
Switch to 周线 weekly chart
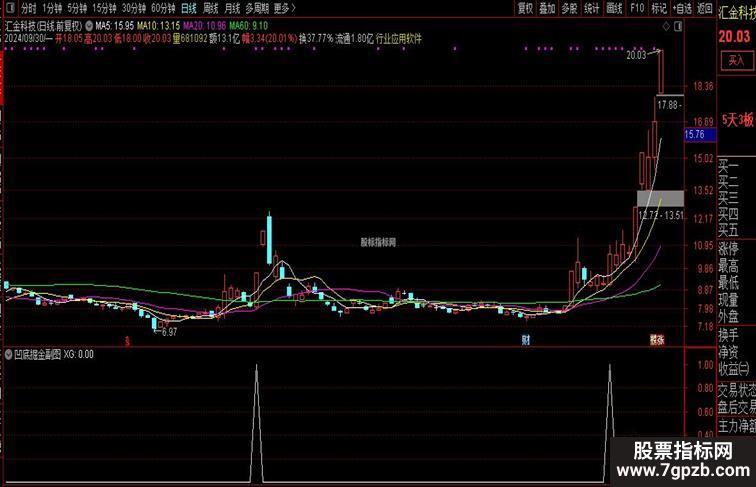pyautogui.click(x=211, y=8)
